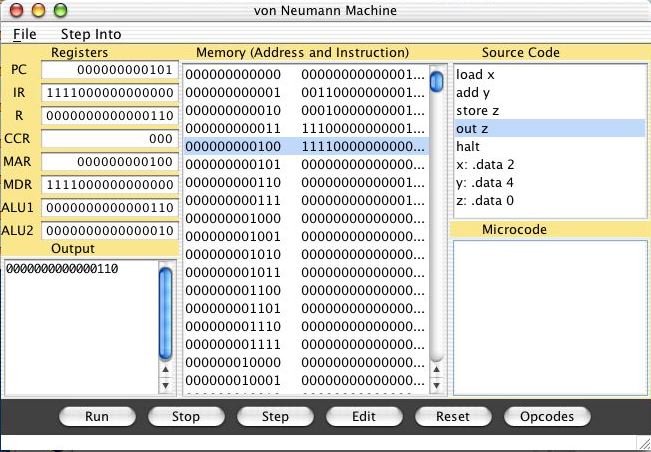The height and width of the screenshot is (452, 651).
Task: Click the Step button
Action: point(275,416)
